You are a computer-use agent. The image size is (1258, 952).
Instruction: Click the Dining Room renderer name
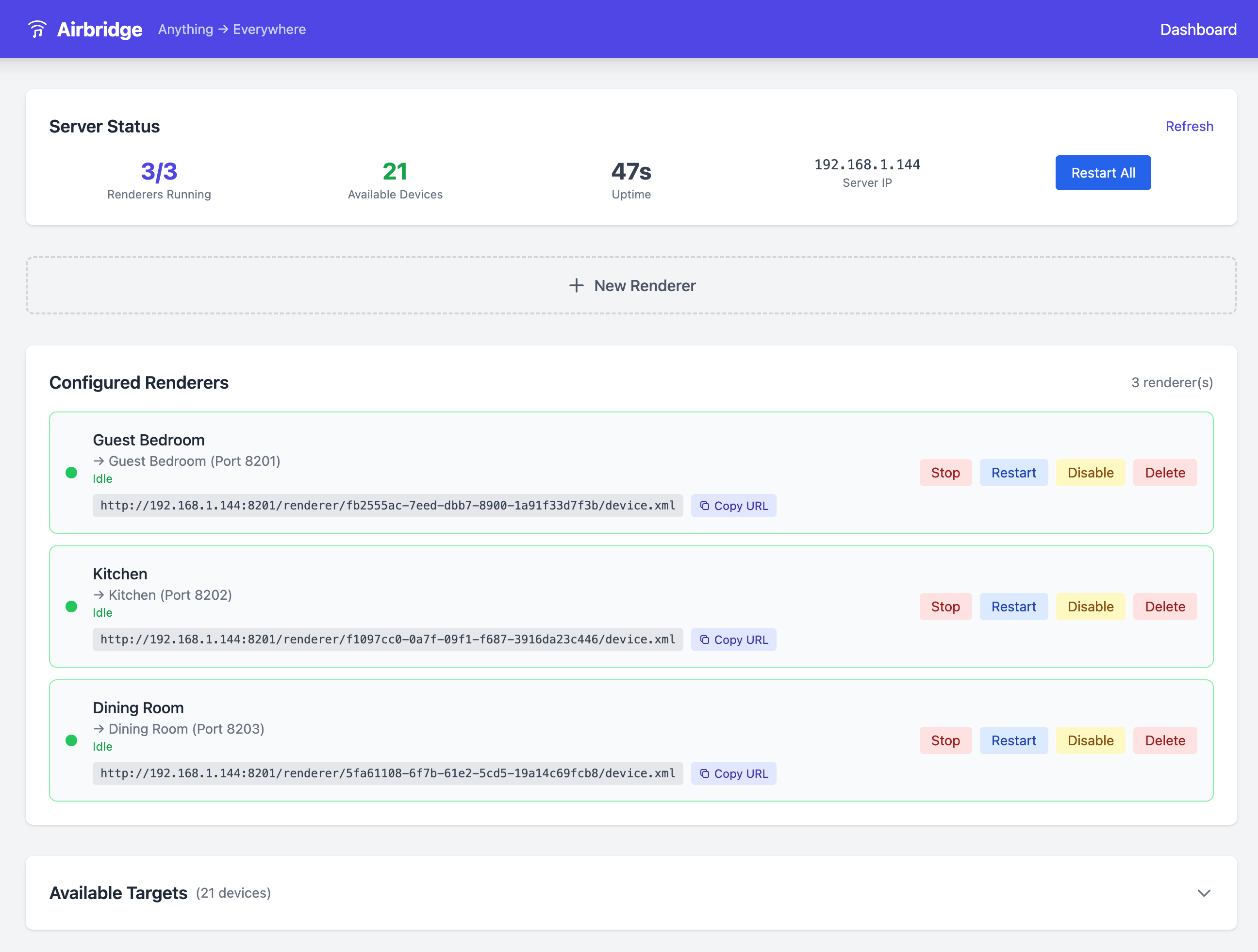(138, 707)
